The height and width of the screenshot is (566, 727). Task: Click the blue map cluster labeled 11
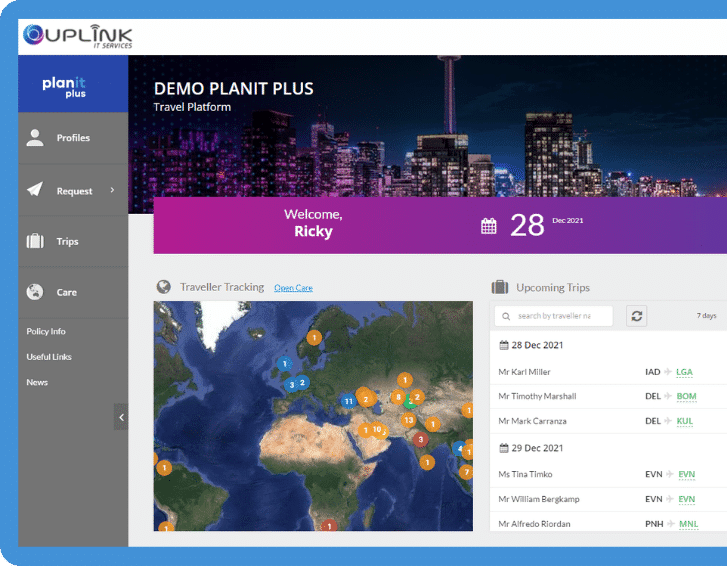(348, 400)
